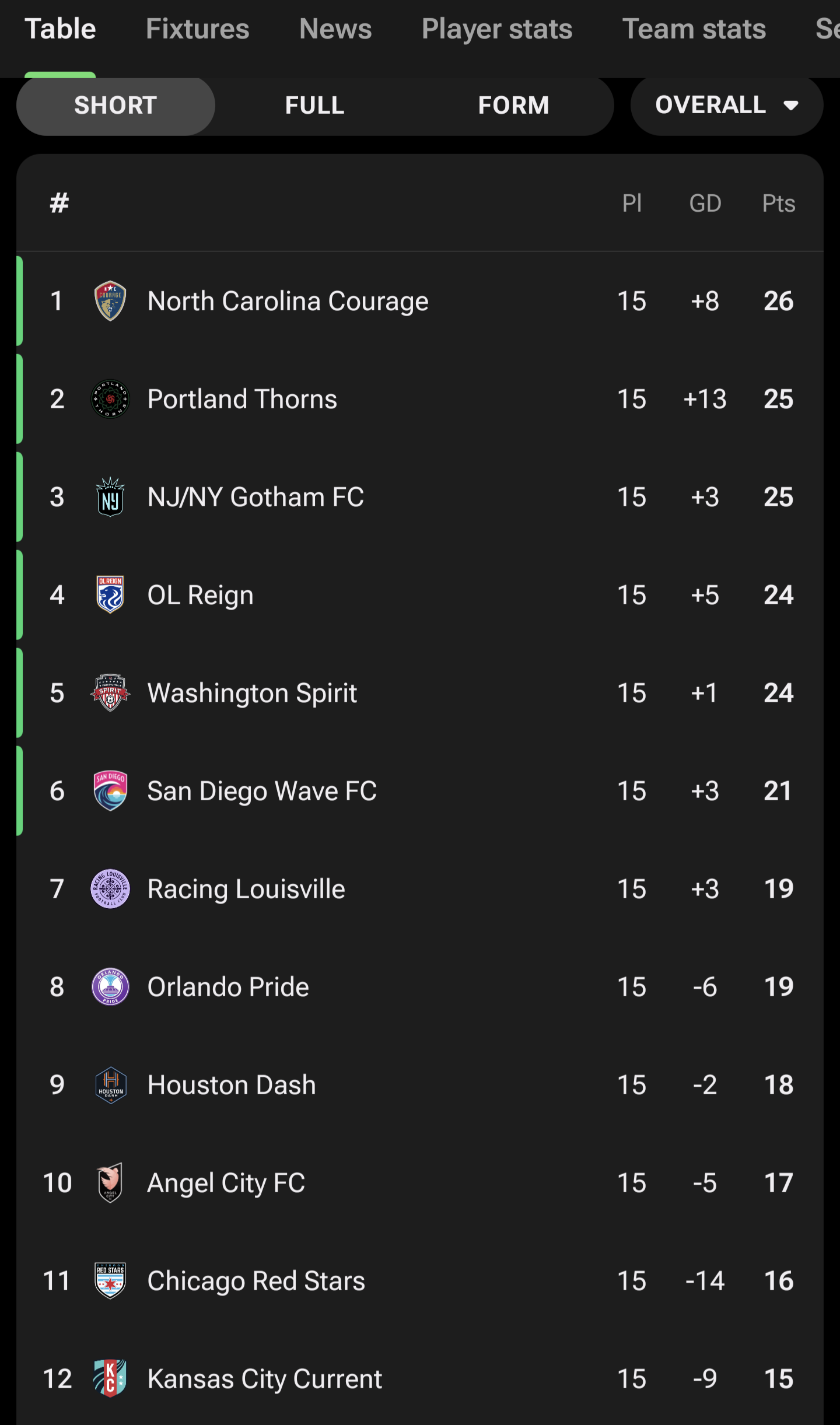Switch to the FULL table view
840x1425 pixels.
coord(315,106)
